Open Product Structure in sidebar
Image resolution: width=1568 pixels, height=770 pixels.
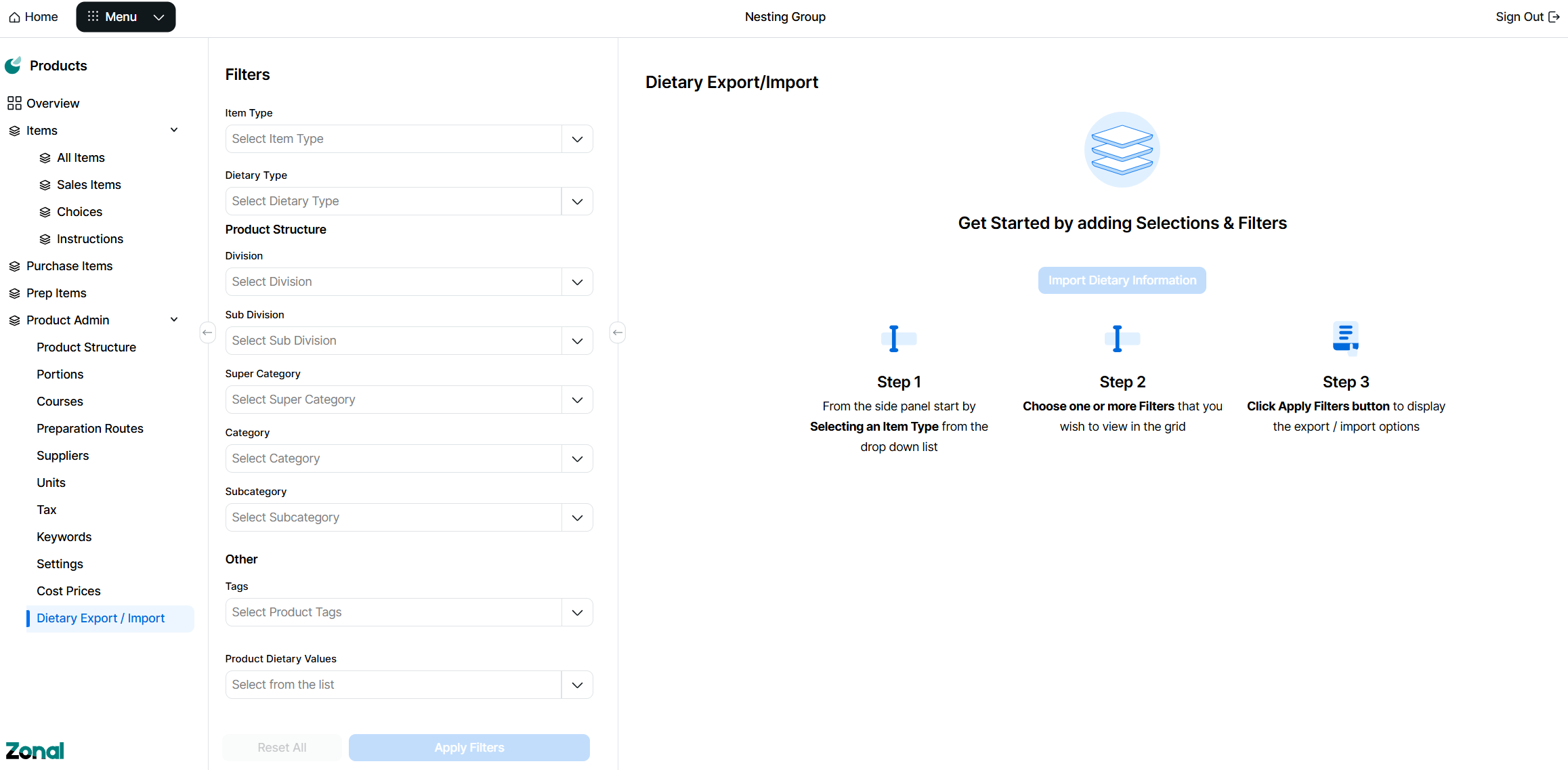point(86,347)
